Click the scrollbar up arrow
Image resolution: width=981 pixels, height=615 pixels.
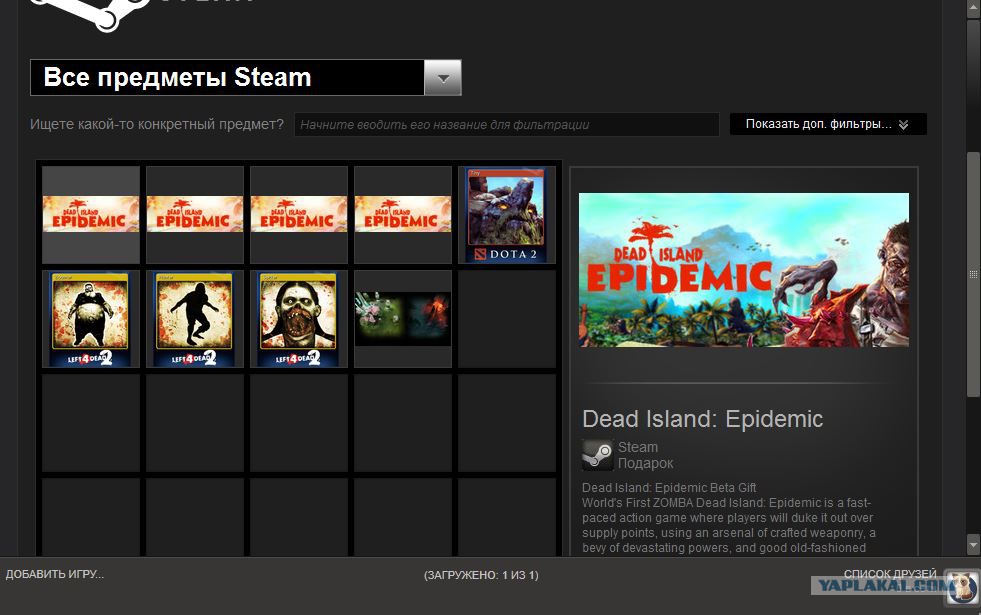pyautogui.click(x=973, y=6)
